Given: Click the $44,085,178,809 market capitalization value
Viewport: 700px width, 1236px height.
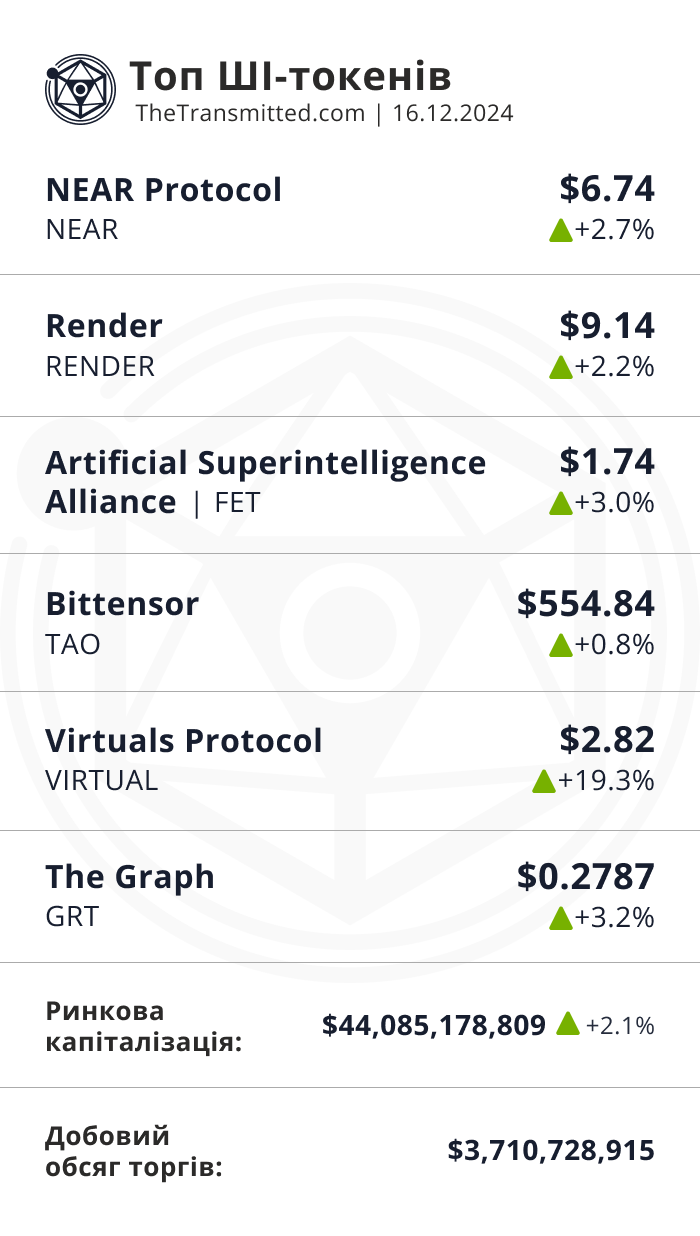Looking at the screenshot, I should [x=434, y=1025].
